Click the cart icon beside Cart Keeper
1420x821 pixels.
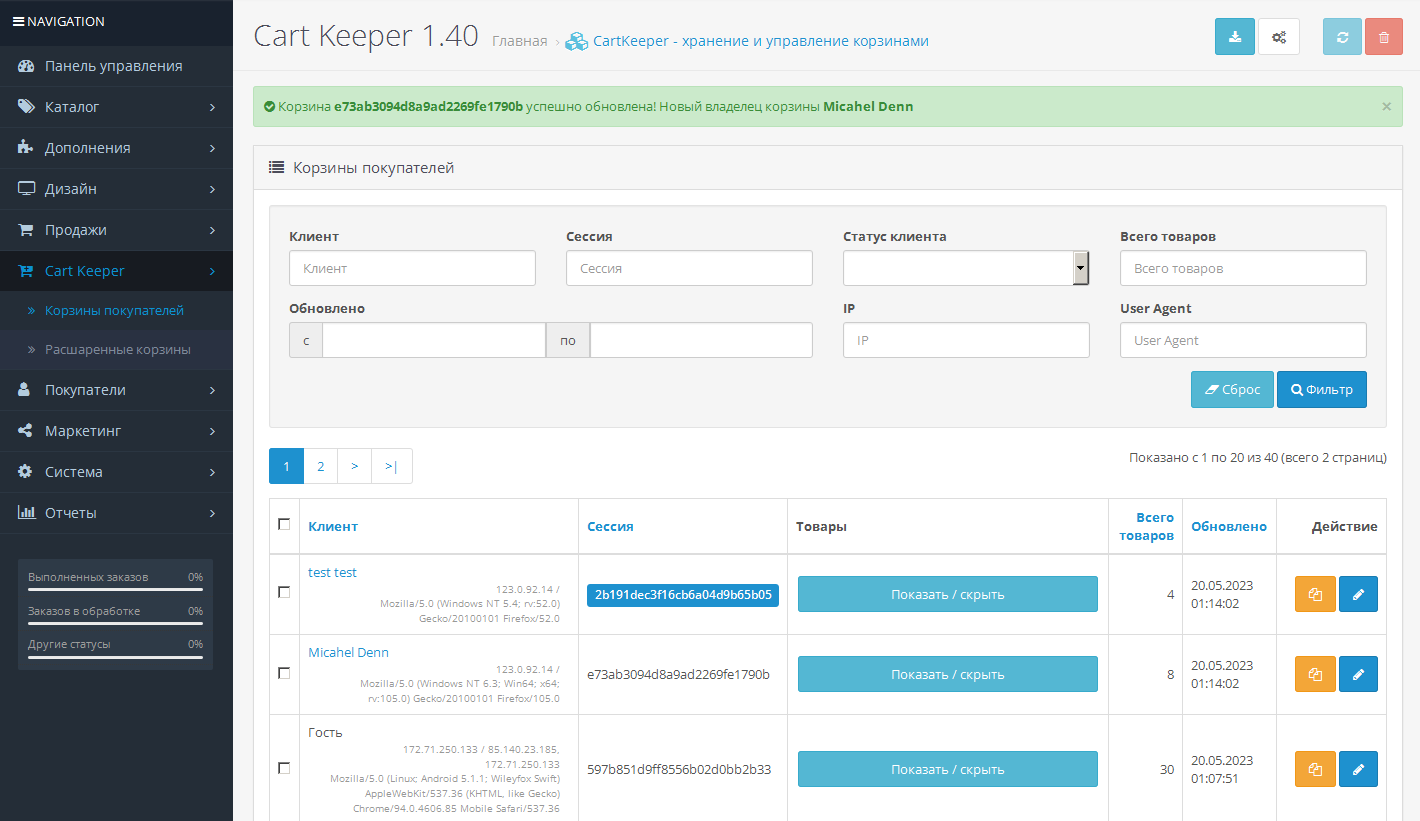click(x=26, y=271)
